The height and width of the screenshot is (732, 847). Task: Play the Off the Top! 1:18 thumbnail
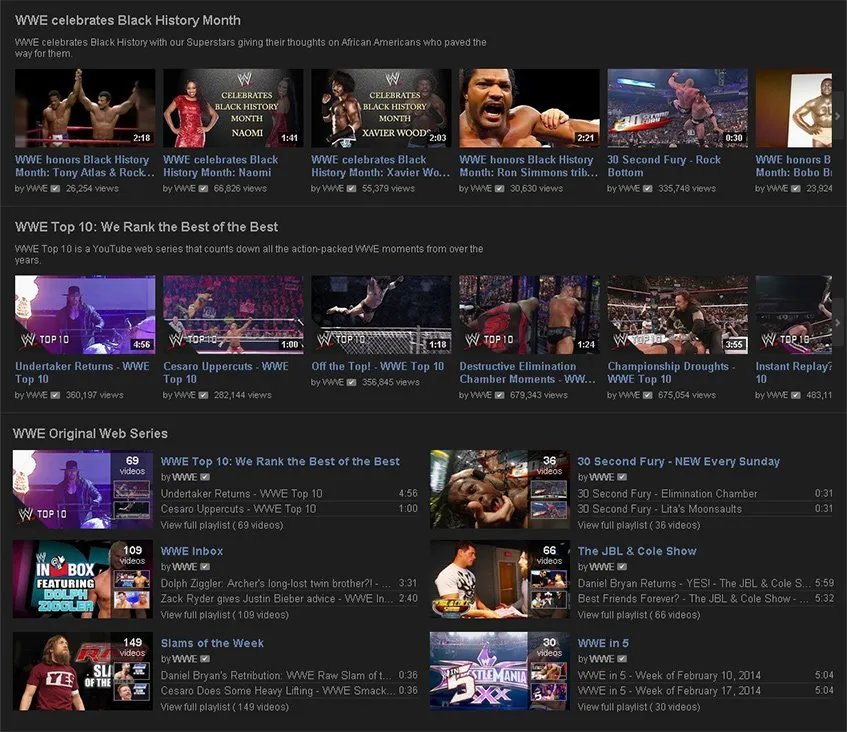click(381, 314)
